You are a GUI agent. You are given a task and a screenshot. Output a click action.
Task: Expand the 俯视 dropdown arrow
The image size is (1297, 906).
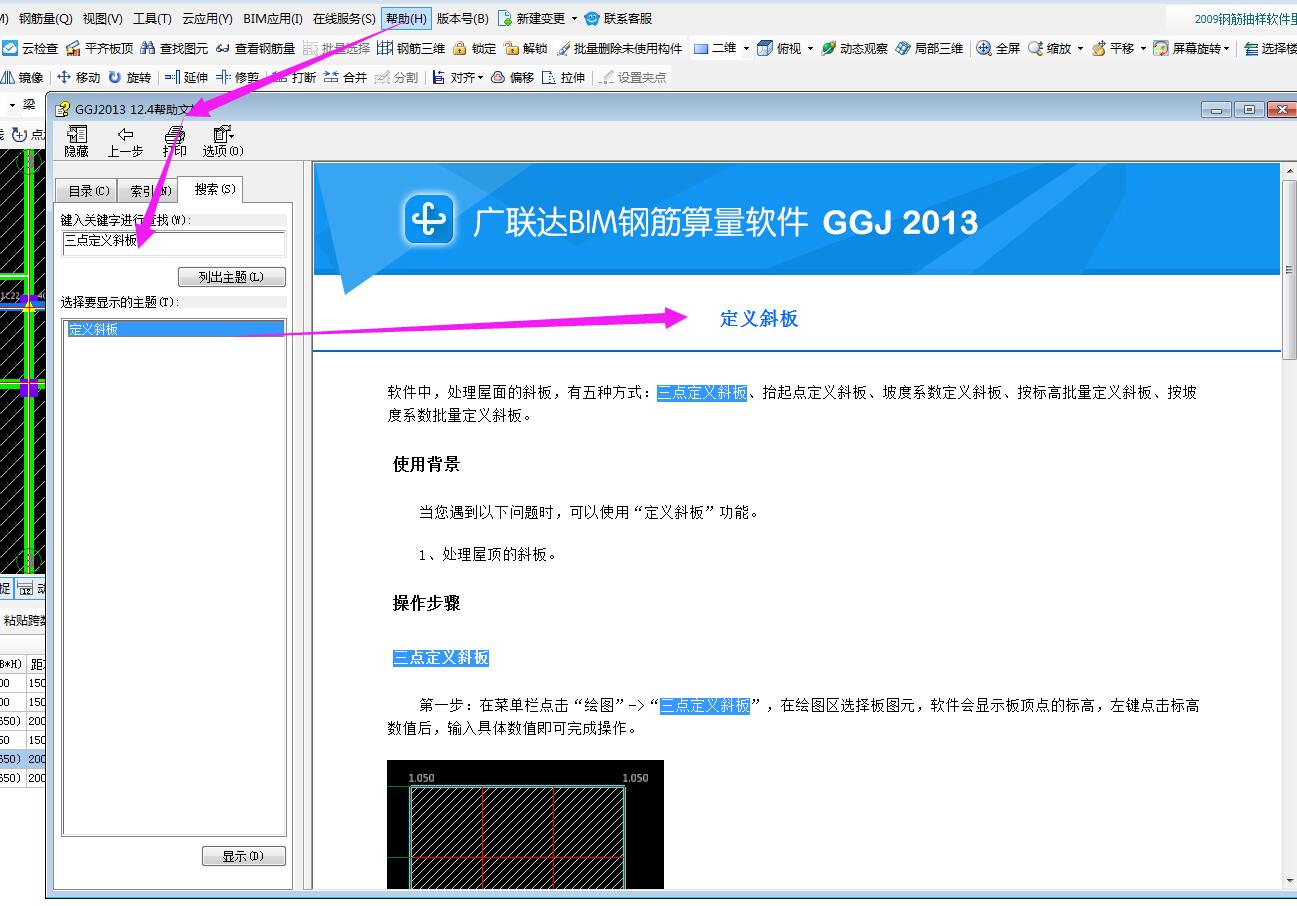tap(810, 48)
